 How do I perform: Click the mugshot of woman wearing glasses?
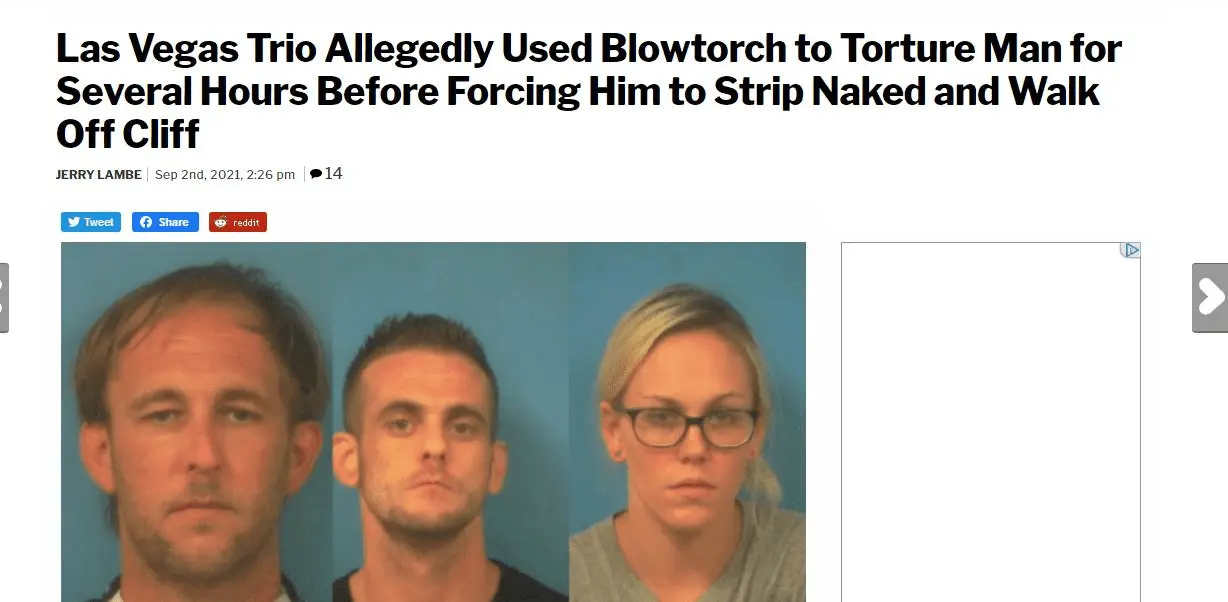pyautogui.click(x=688, y=422)
